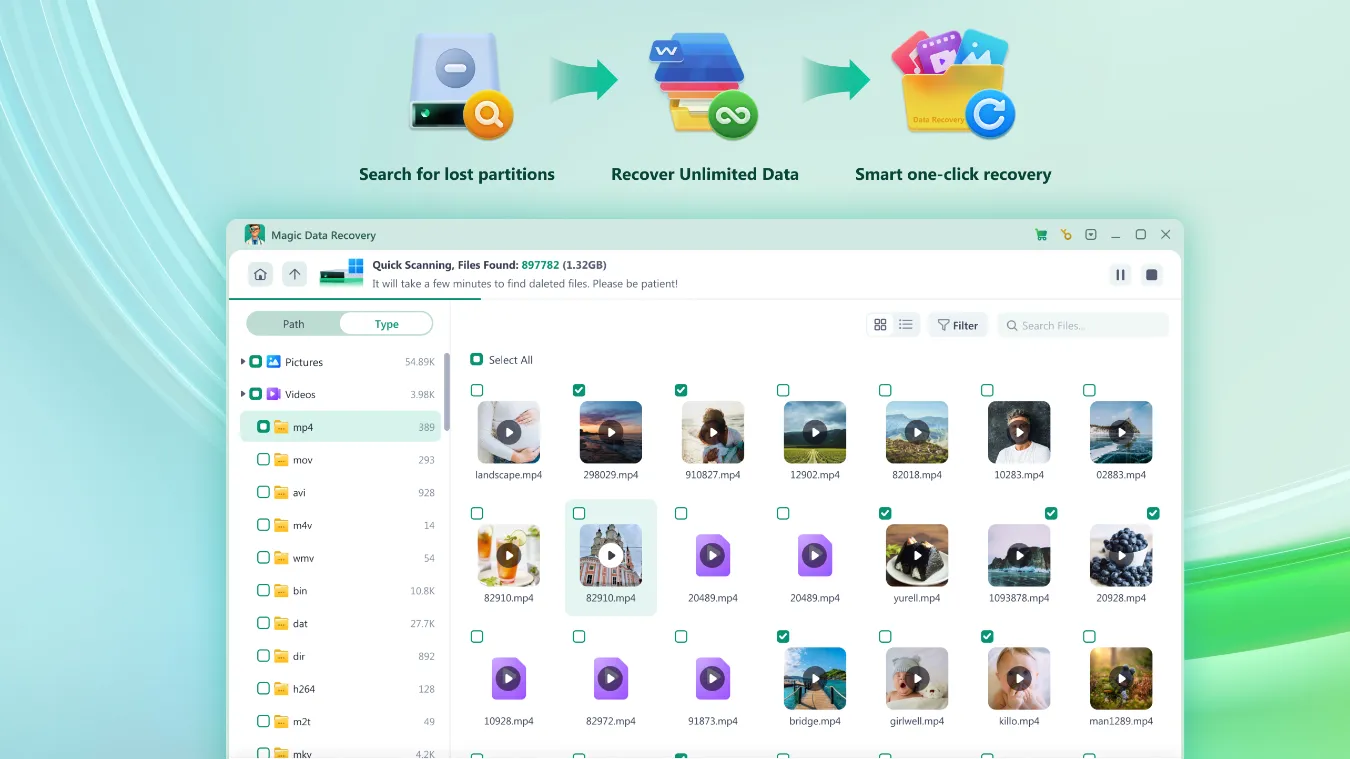The image size is (1350, 760).
Task: Pause the scanning process
Action: coord(1120,275)
